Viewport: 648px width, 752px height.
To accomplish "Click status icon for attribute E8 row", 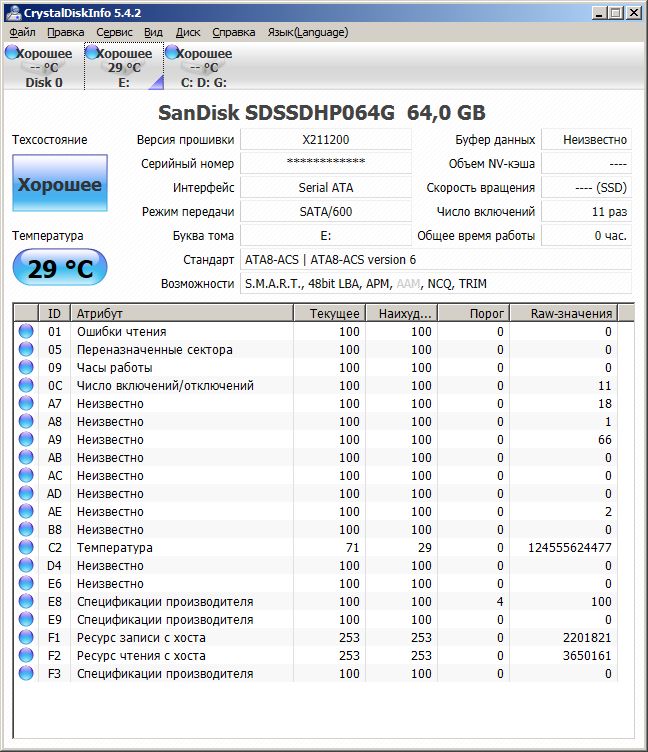I will point(26,601).
